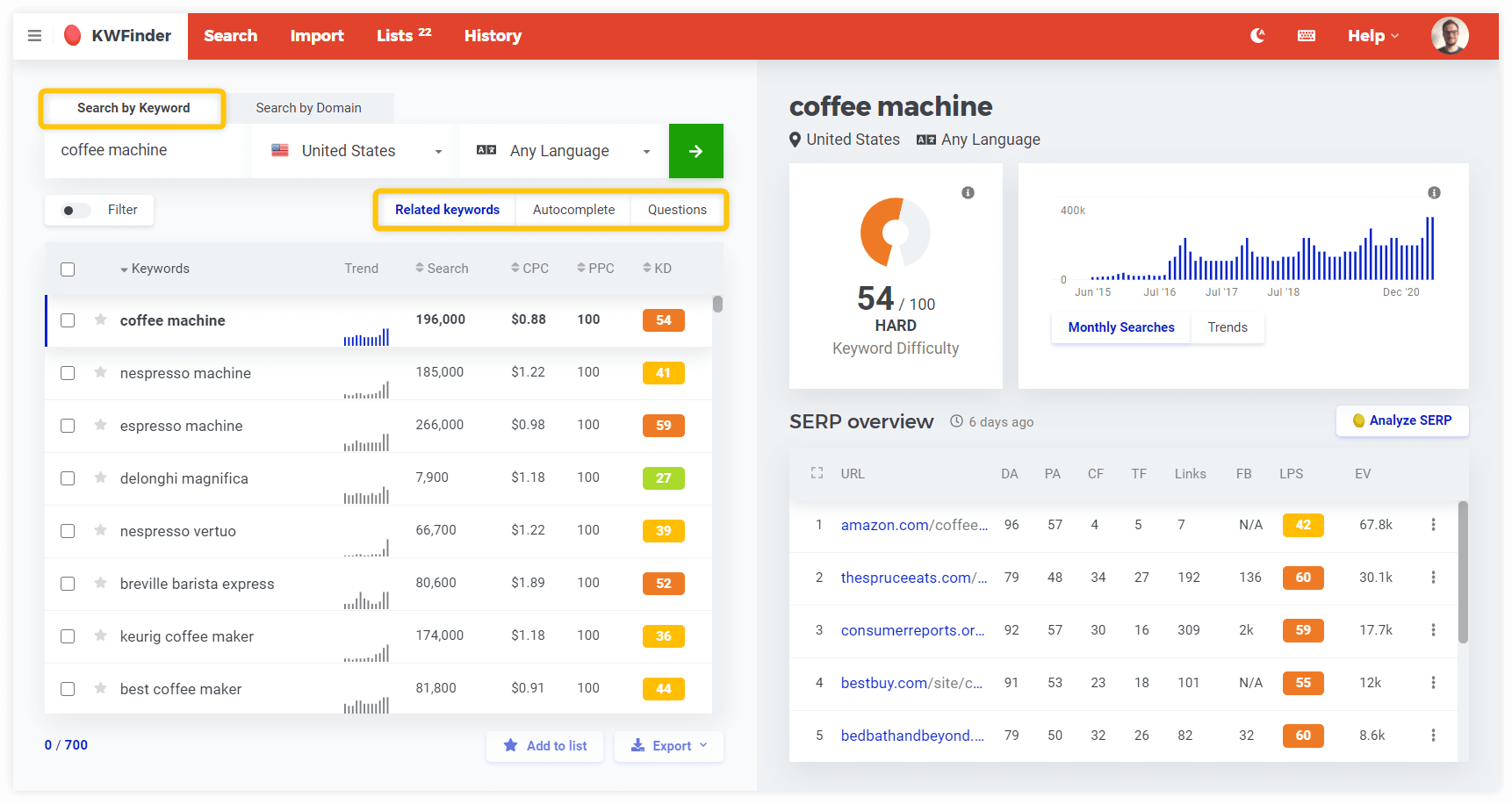
Task: Switch chart to Trends
Action: click(1228, 327)
